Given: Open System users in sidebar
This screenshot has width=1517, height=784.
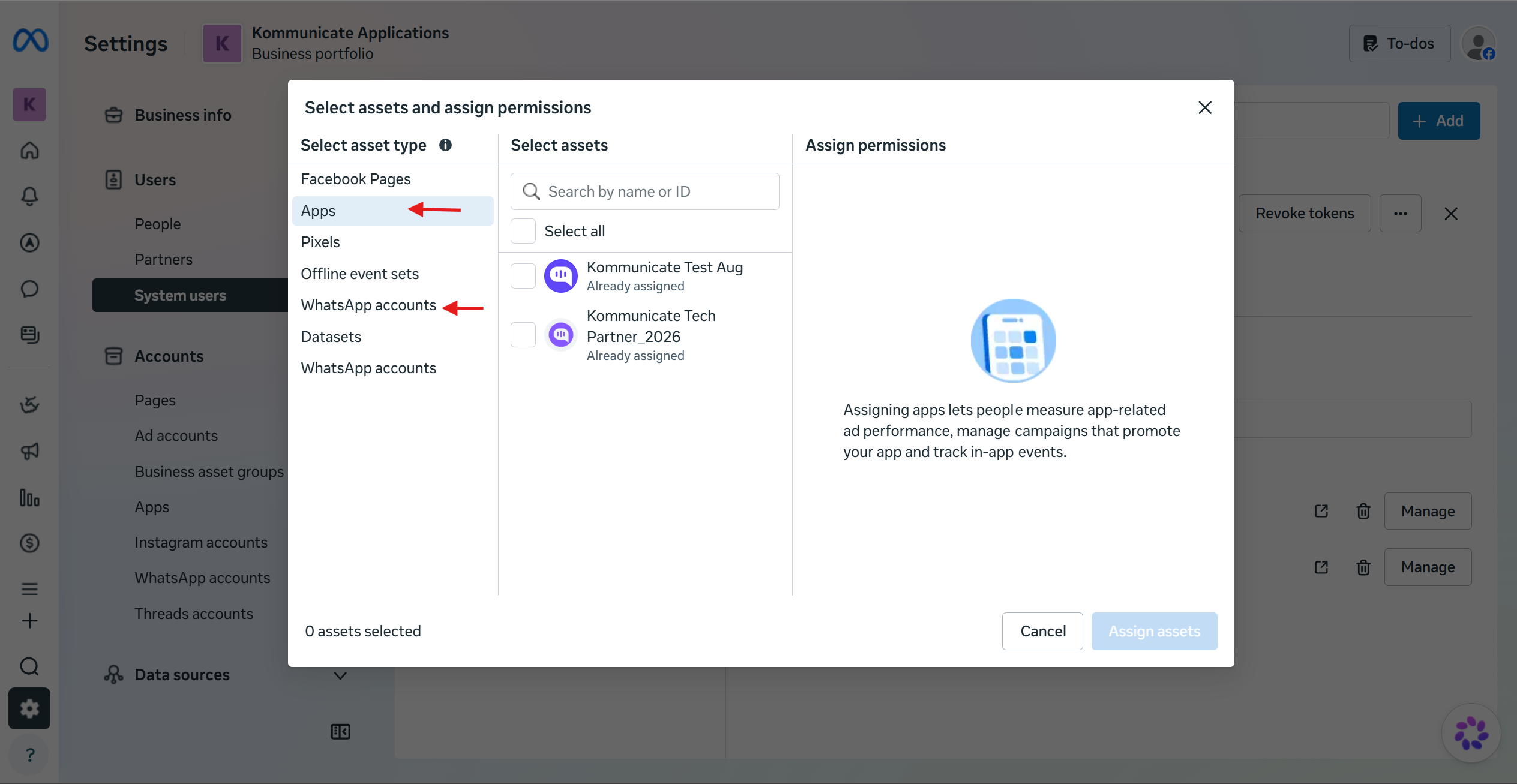Looking at the screenshot, I should tap(190, 295).
